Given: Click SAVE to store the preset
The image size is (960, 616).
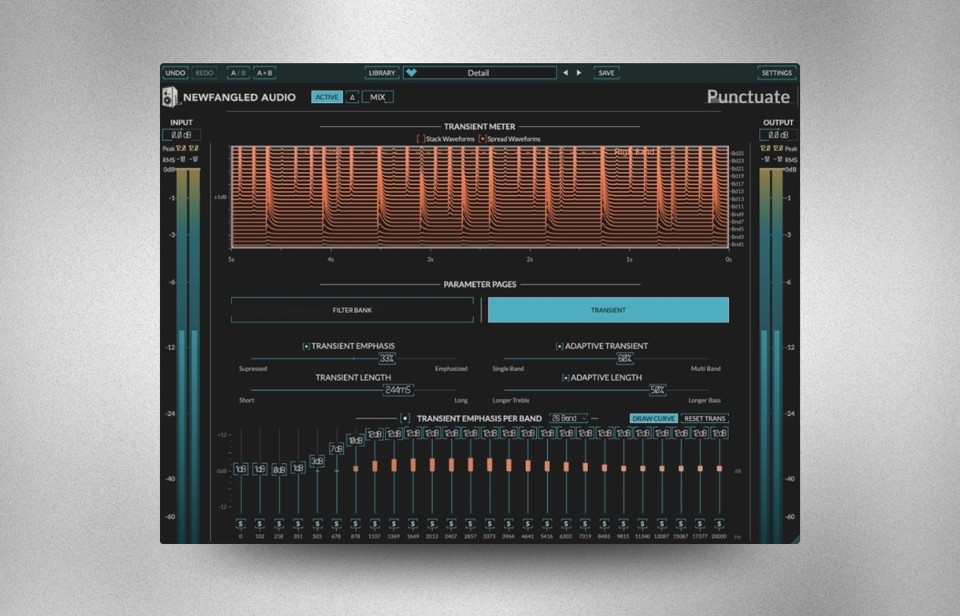Looking at the screenshot, I should click(x=606, y=73).
